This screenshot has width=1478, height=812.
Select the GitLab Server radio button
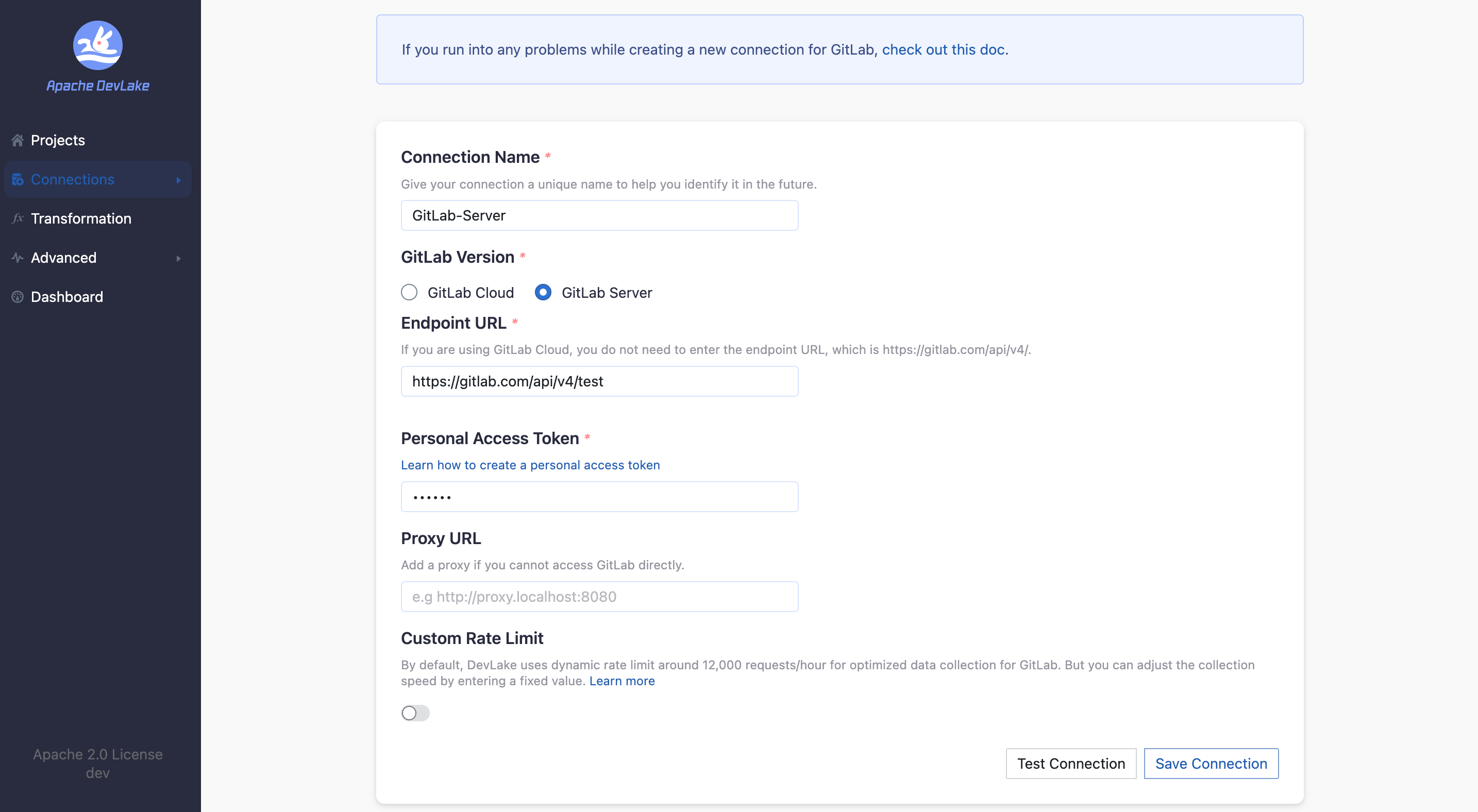coord(543,293)
